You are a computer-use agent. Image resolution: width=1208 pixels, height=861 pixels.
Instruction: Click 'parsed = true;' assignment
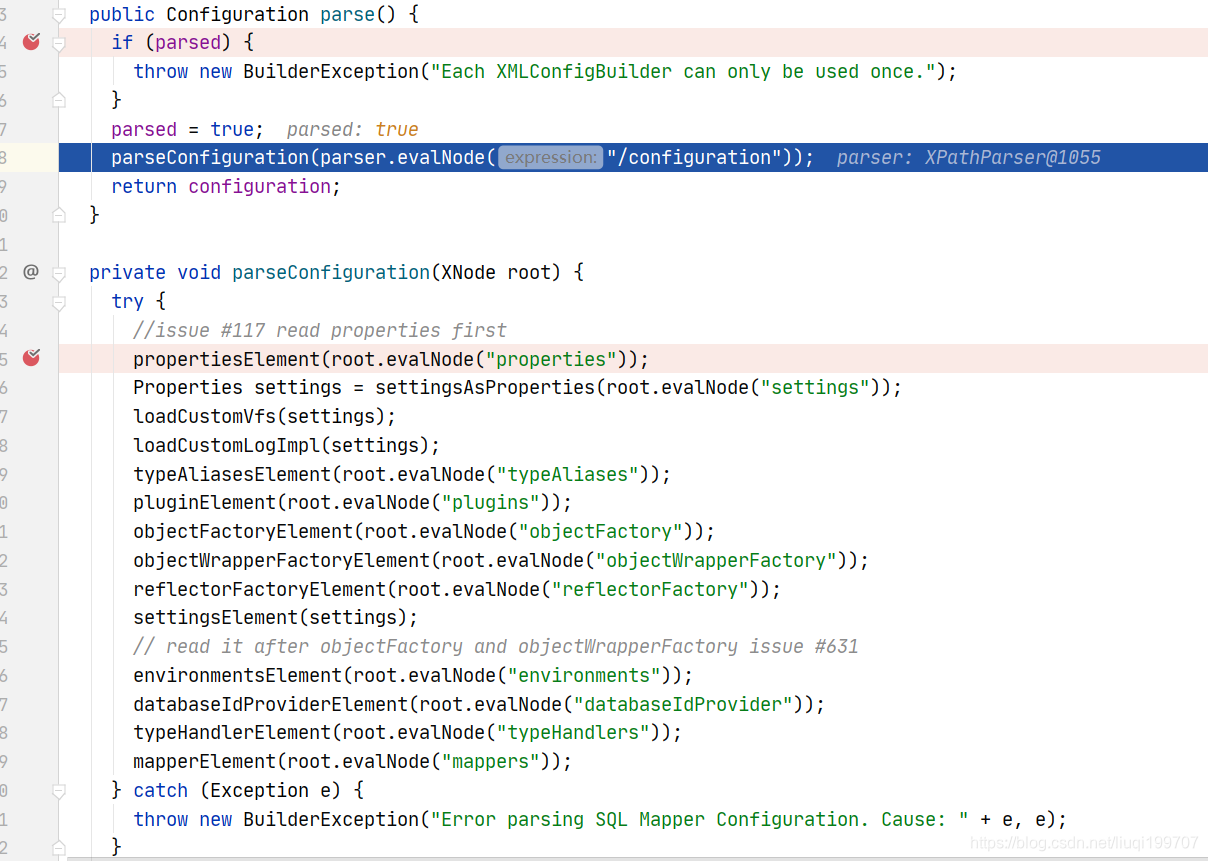tap(188, 129)
